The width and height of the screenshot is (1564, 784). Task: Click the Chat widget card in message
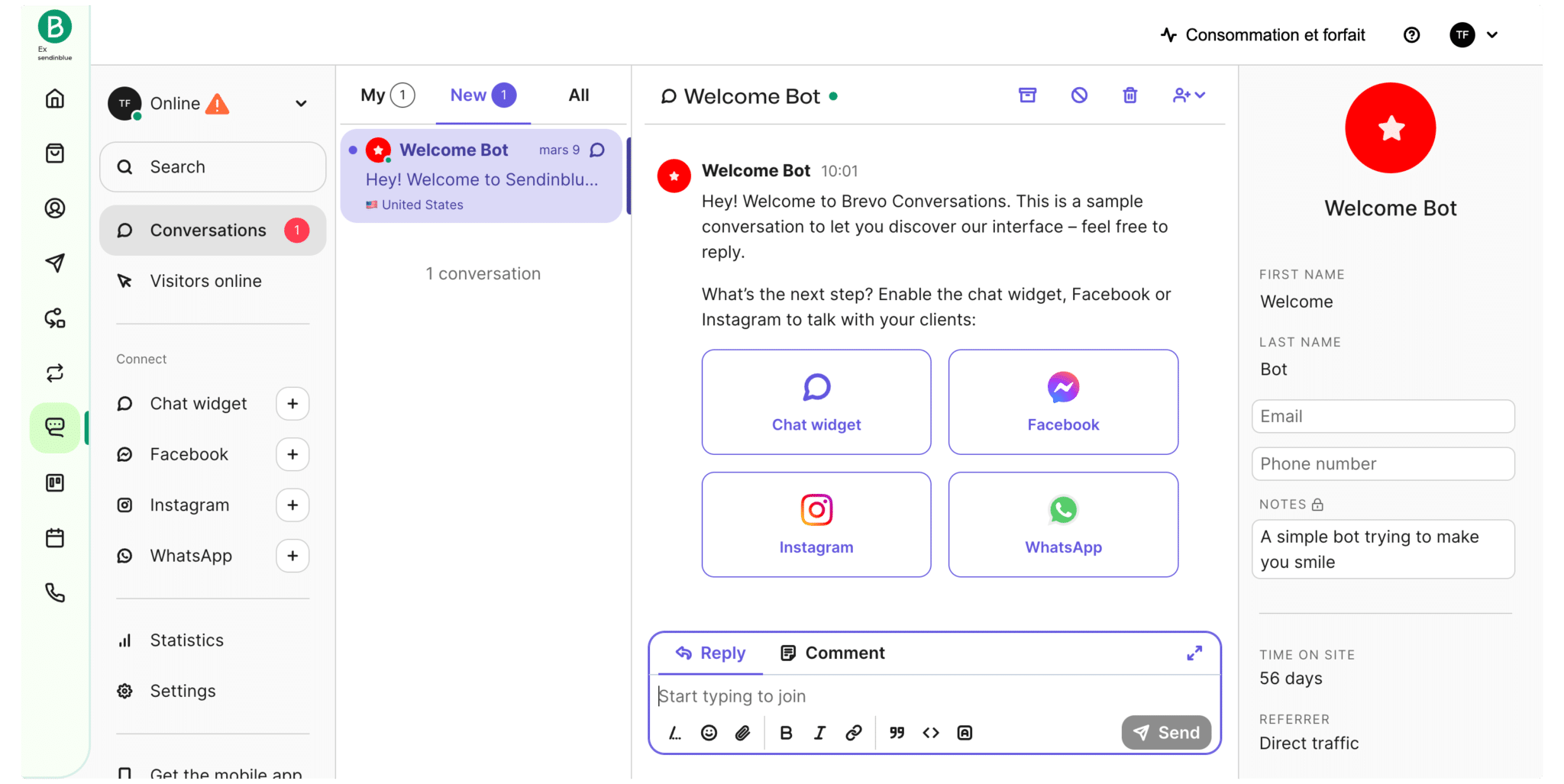[816, 402]
